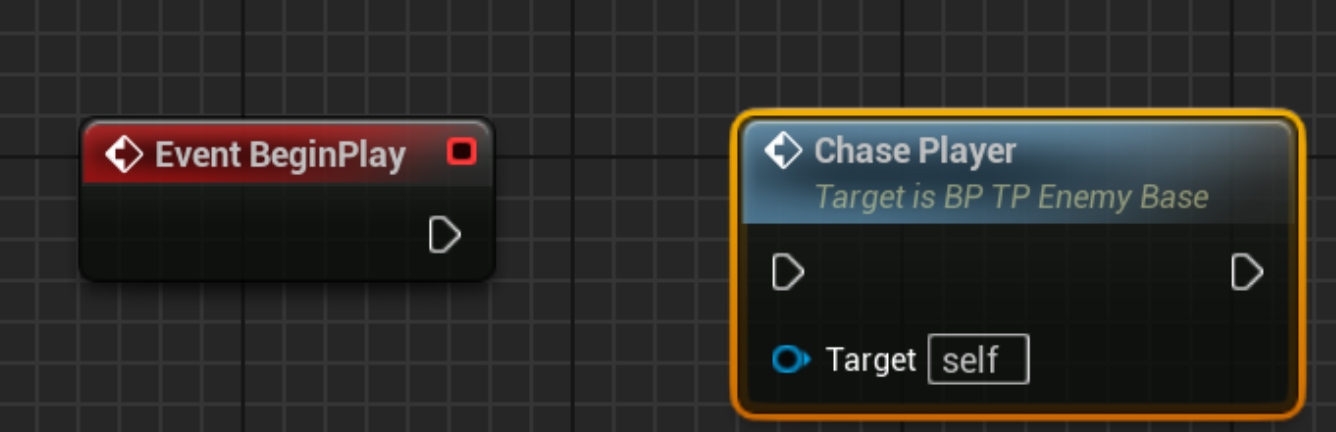Click the Chase Player execution output pin
The height and width of the screenshot is (432, 1336).
pos(1247,272)
